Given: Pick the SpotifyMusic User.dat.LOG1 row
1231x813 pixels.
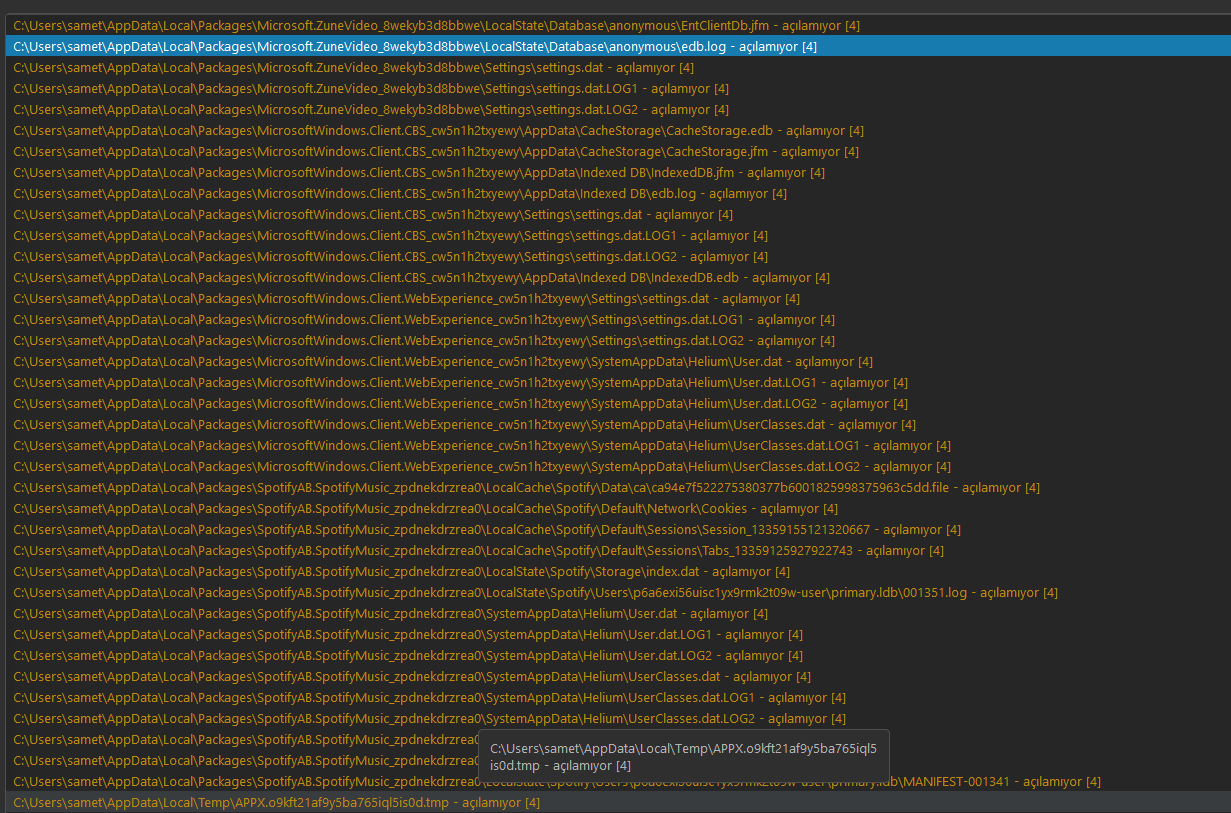Looking at the screenshot, I should (x=617, y=634).
